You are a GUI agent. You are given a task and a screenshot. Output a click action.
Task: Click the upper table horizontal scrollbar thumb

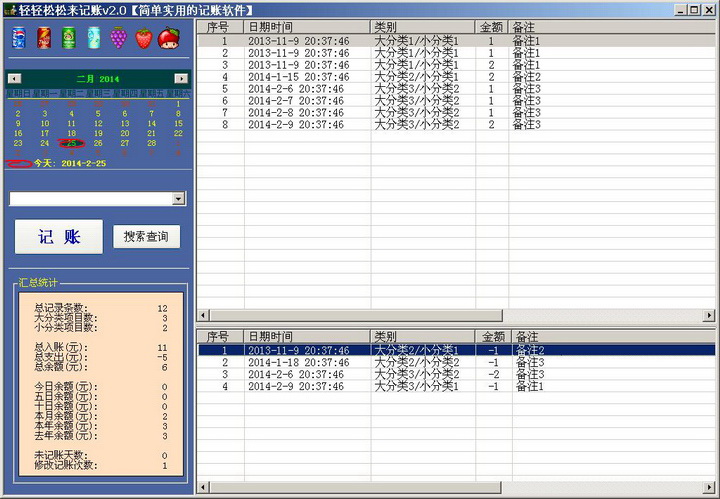356,315
